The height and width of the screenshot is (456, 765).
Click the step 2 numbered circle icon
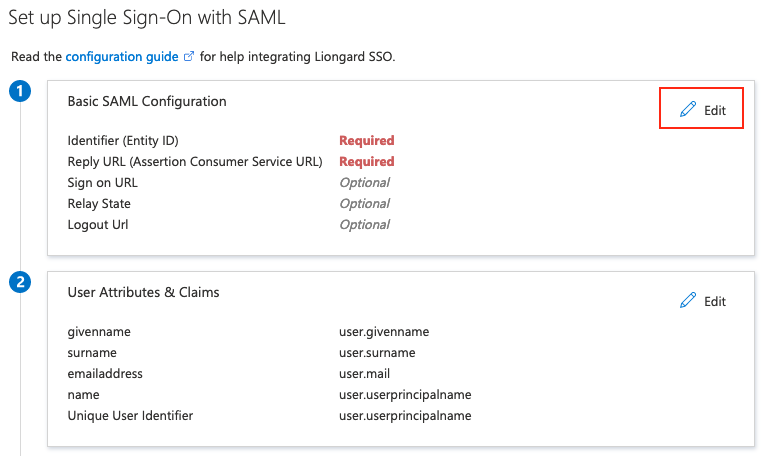pos(19,283)
